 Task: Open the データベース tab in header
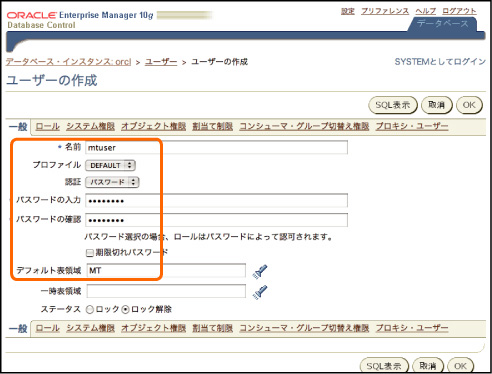pos(443,24)
